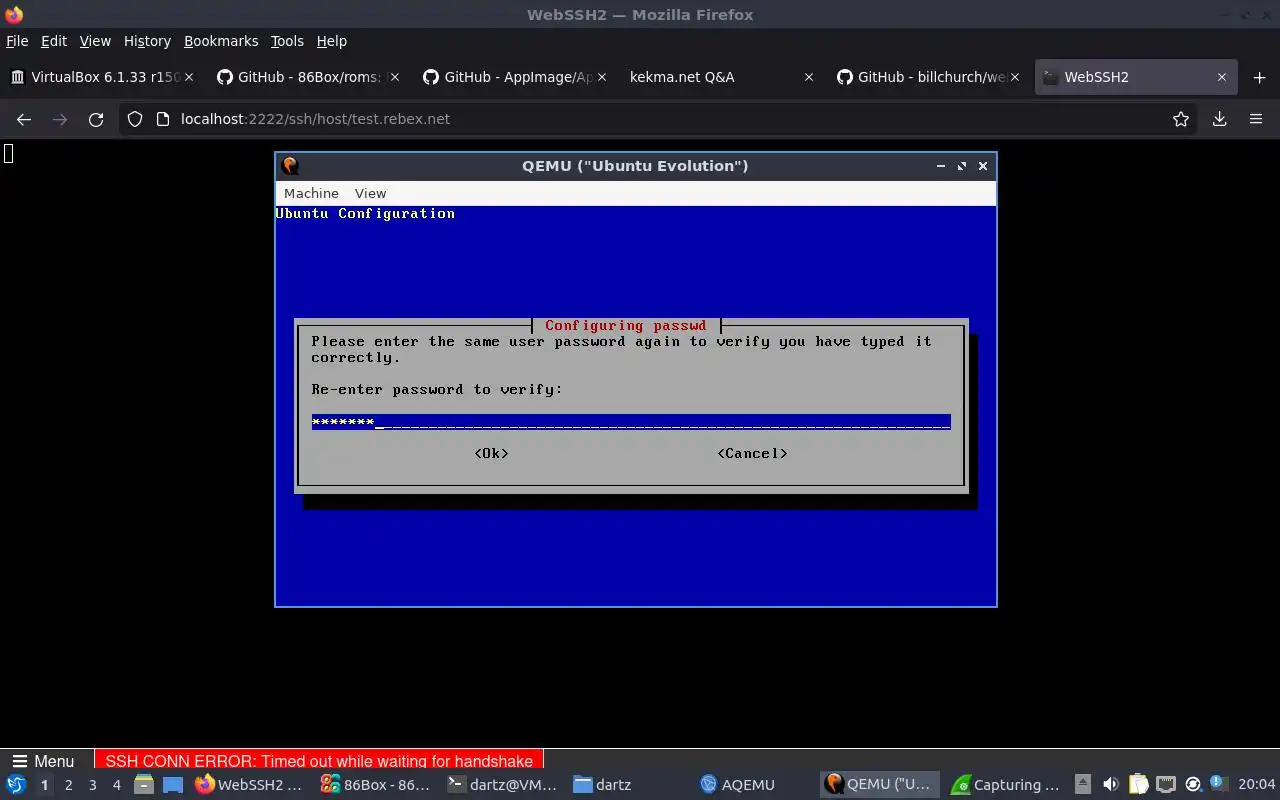The height and width of the screenshot is (800, 1280).
Task: Open the Firefox Edit menu
Action: 54,41
